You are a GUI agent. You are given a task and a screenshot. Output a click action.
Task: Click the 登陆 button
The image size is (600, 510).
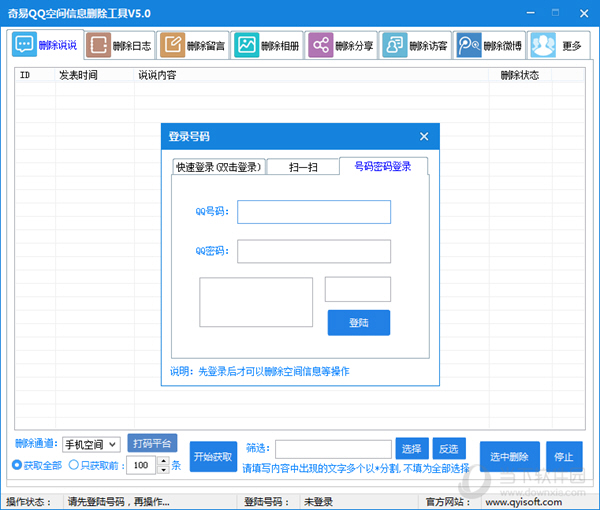tap(359, 323)
